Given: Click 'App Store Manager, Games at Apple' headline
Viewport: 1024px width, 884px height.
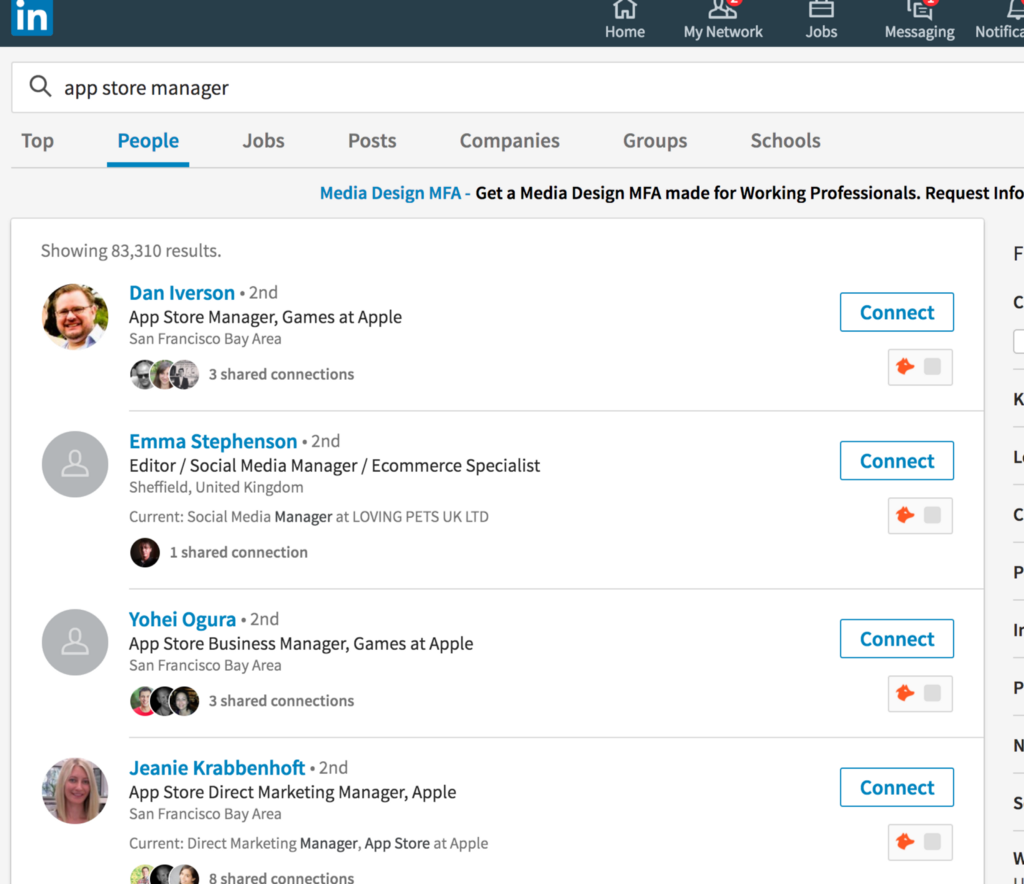Looking at the screenshot, I should tap(265, 317).
